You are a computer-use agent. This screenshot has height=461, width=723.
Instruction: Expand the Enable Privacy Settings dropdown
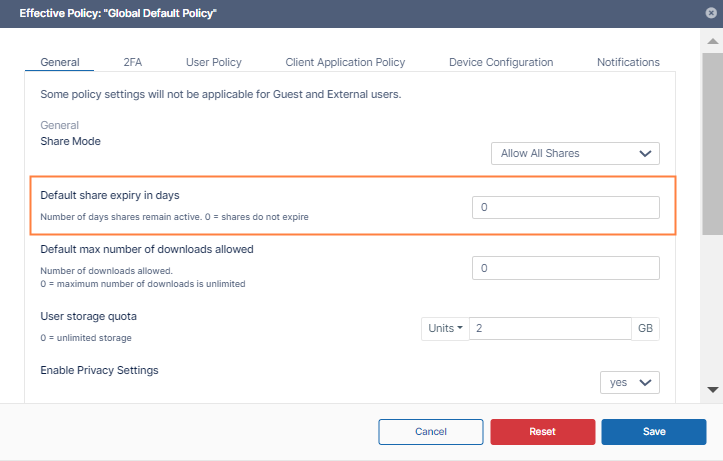(x=630, y=382)
